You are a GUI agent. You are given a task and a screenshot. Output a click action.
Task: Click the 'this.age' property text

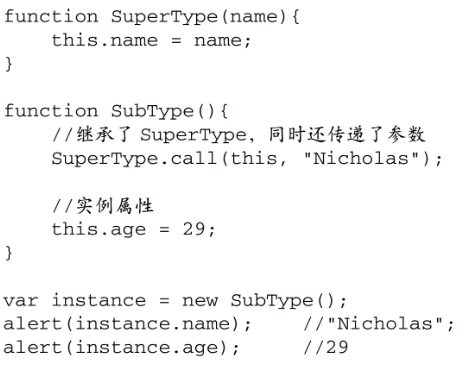99,230
